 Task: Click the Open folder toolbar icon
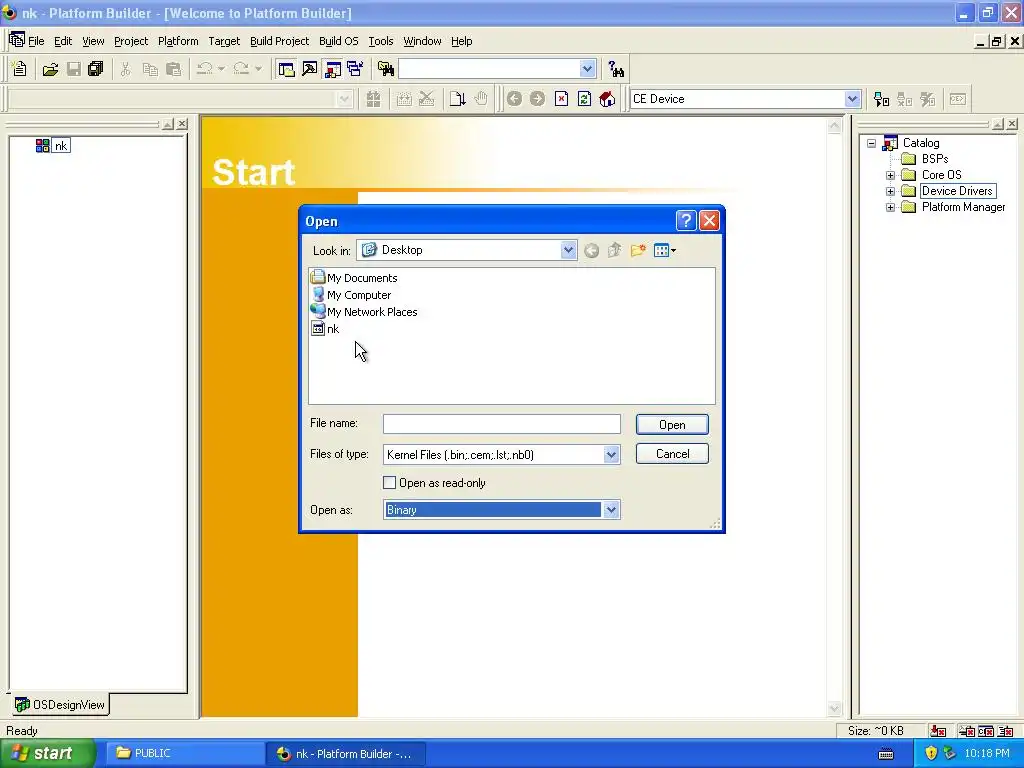[50, 69]
